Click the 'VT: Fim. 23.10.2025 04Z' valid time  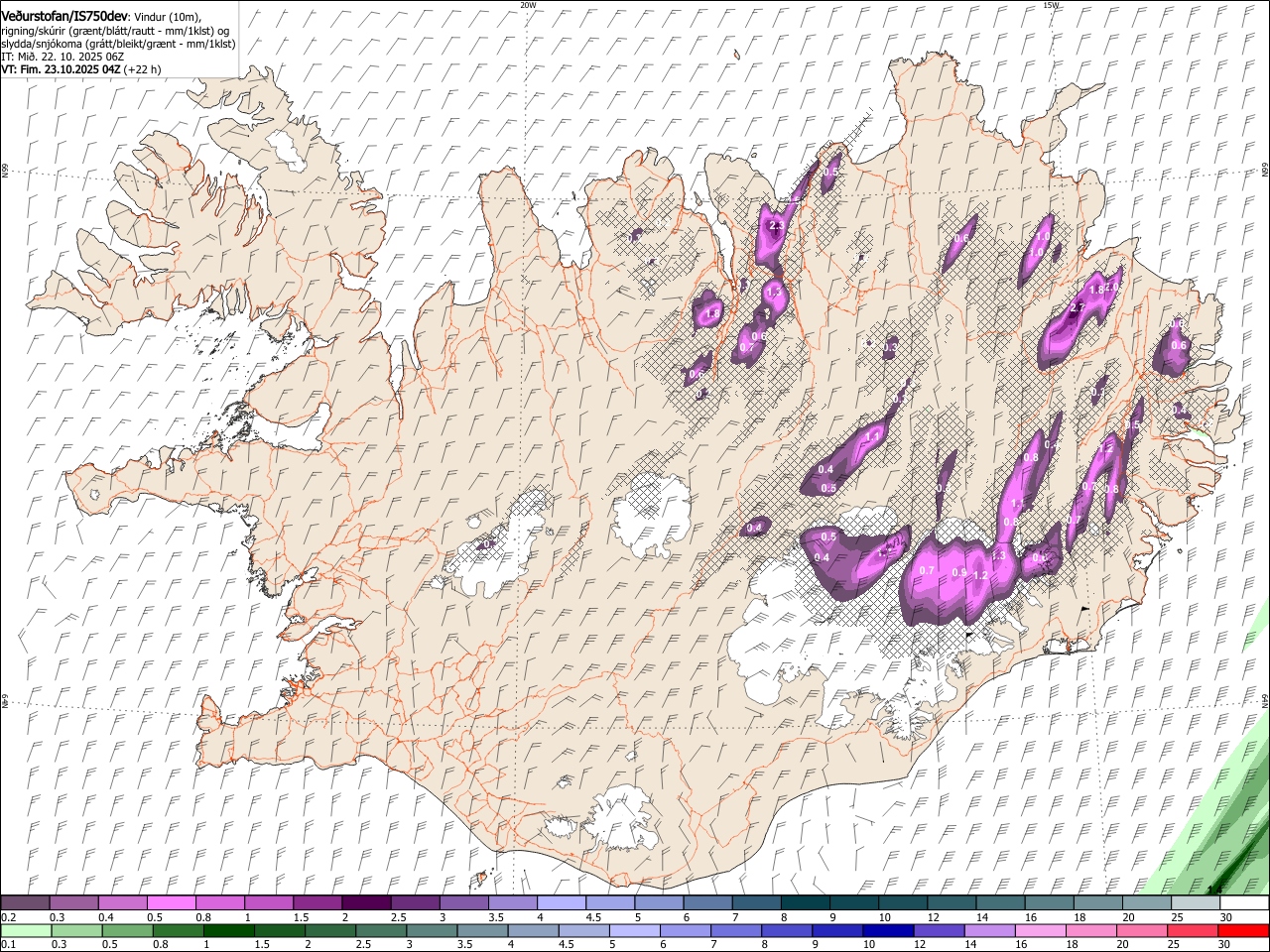coord(61,69)
